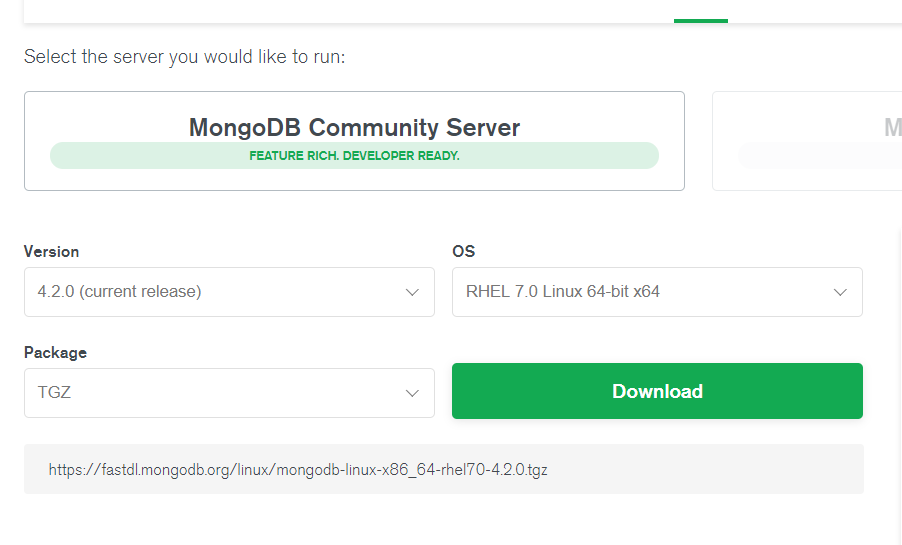Choose the partially visible server card on the right
Viewport: 902px width, 545px height.
tap(810, 140)
